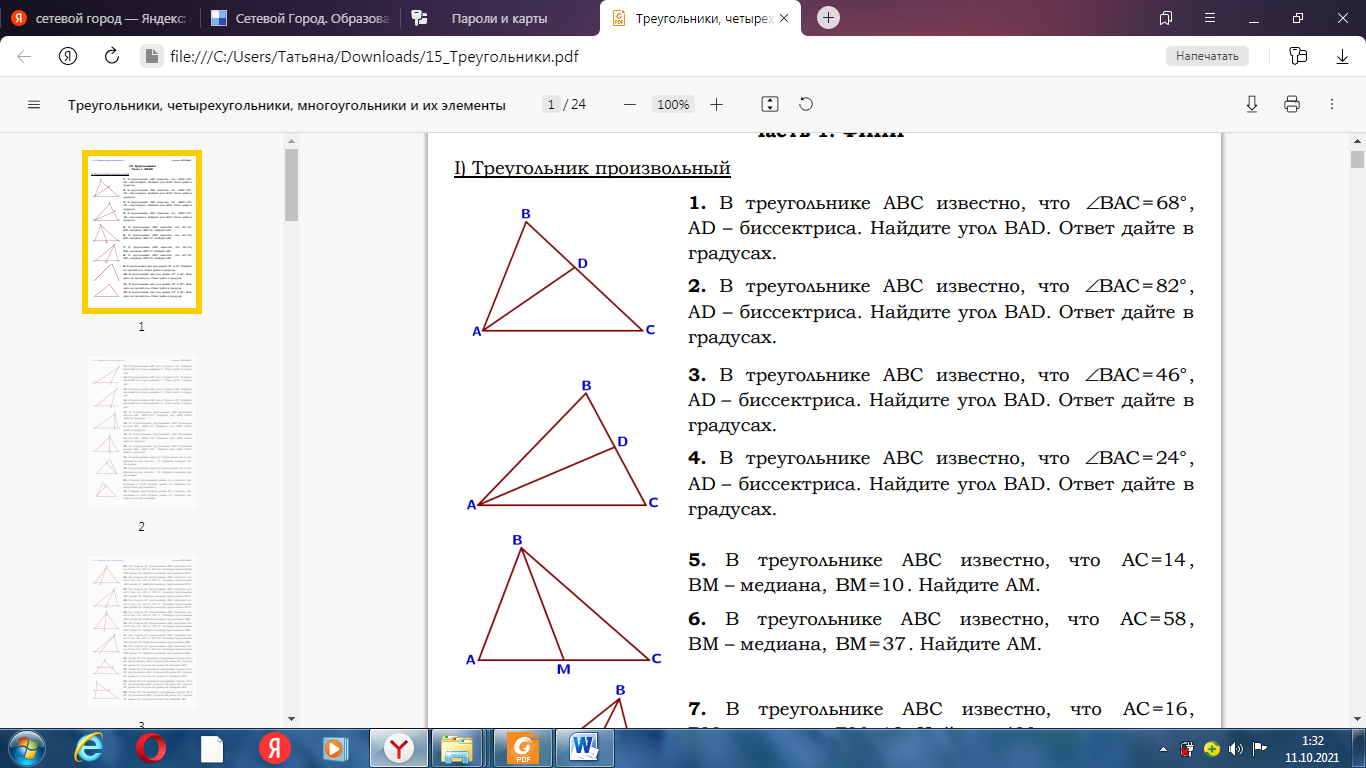Rotate the document with the rotate icon
The image size is (1366, 768).
806,104
